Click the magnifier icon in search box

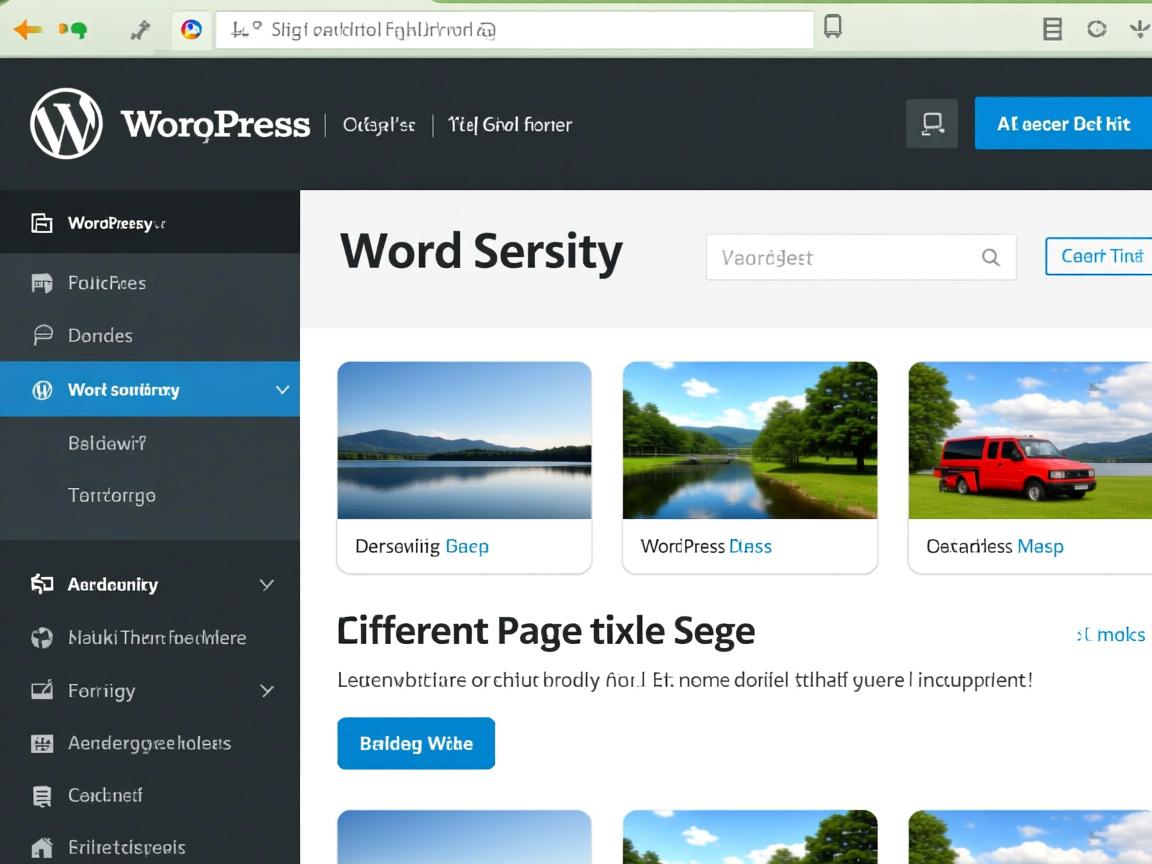(990, 258)
